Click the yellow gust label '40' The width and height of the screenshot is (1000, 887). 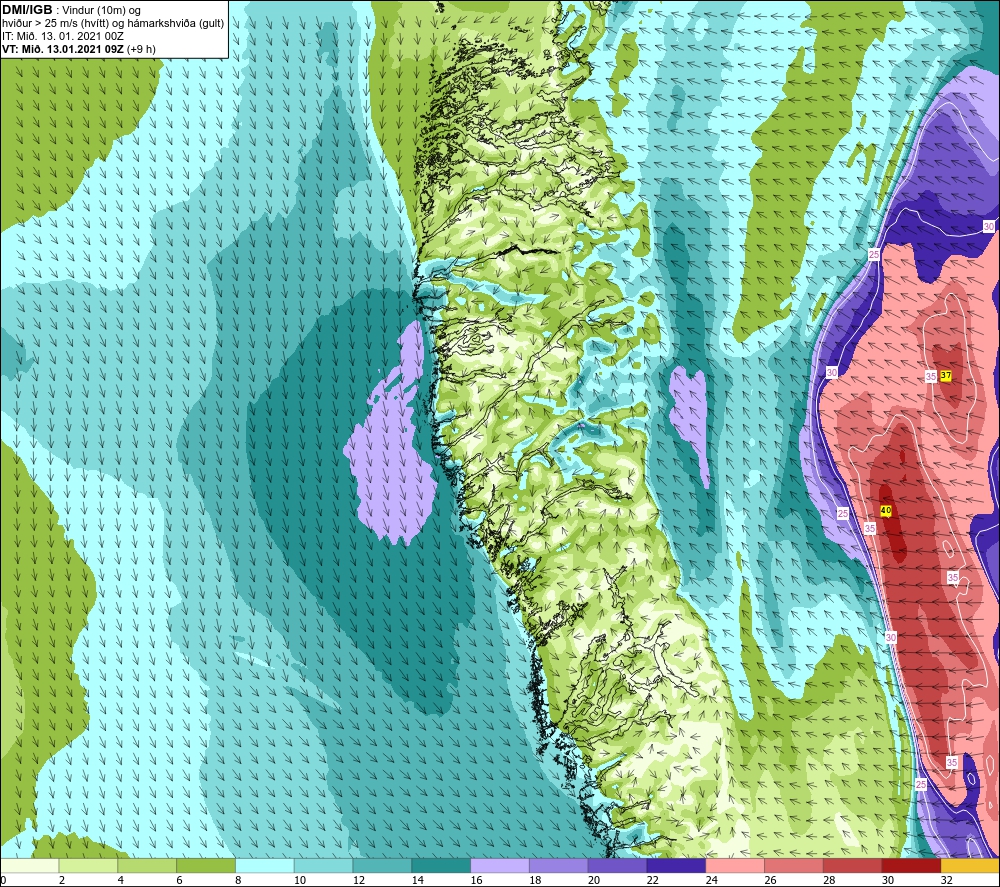(x=886, y=510)
